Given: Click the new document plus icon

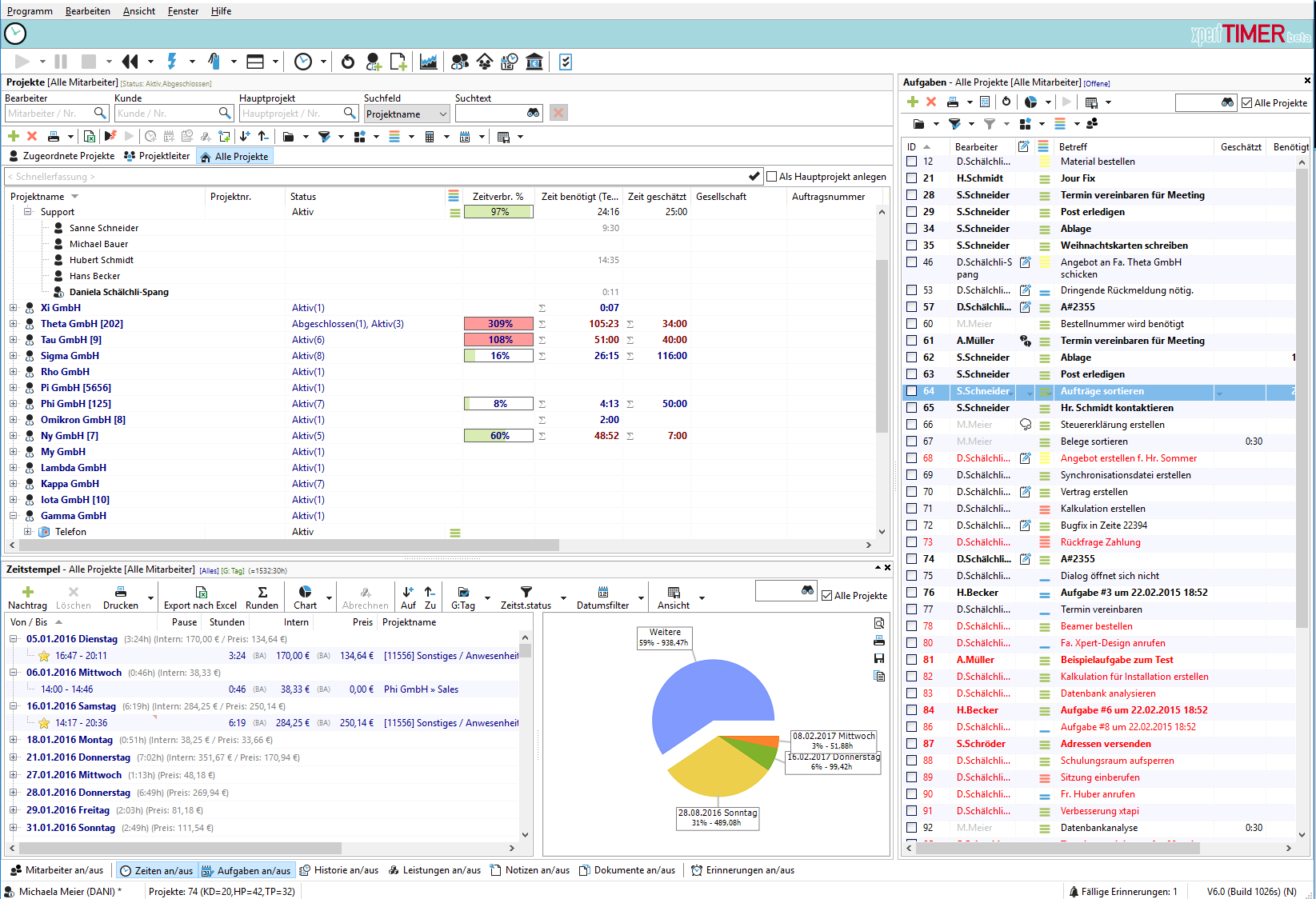Looking at the screenshot, I should [x=398, y=62].
